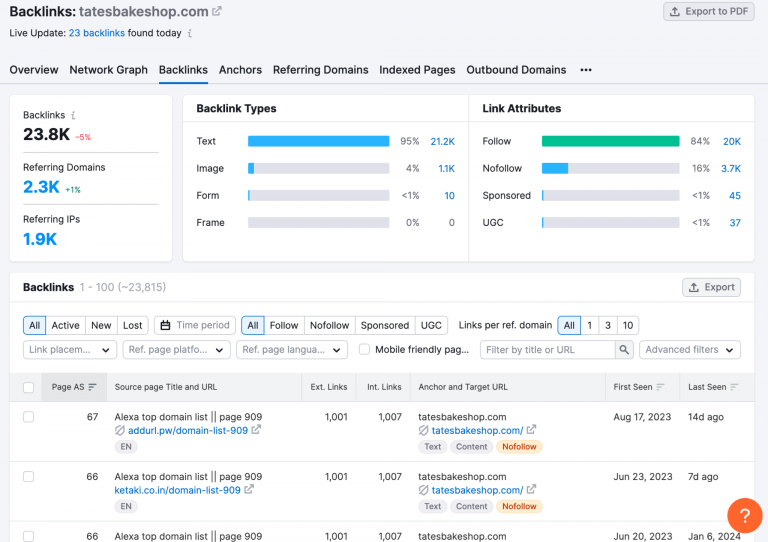Viewport: 768px width, 542px height.
Task: Sort by Last Seen column icon
Action: [734, 387]
